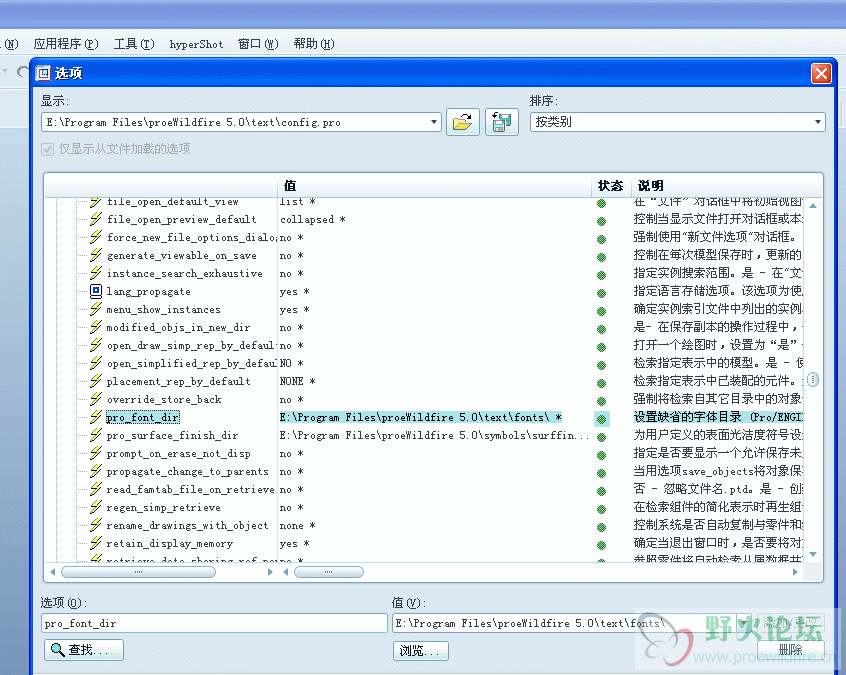This screenshot has height=675, width=846.
Task: Select the pro_font_dir option row
Action: coord(143,417)
